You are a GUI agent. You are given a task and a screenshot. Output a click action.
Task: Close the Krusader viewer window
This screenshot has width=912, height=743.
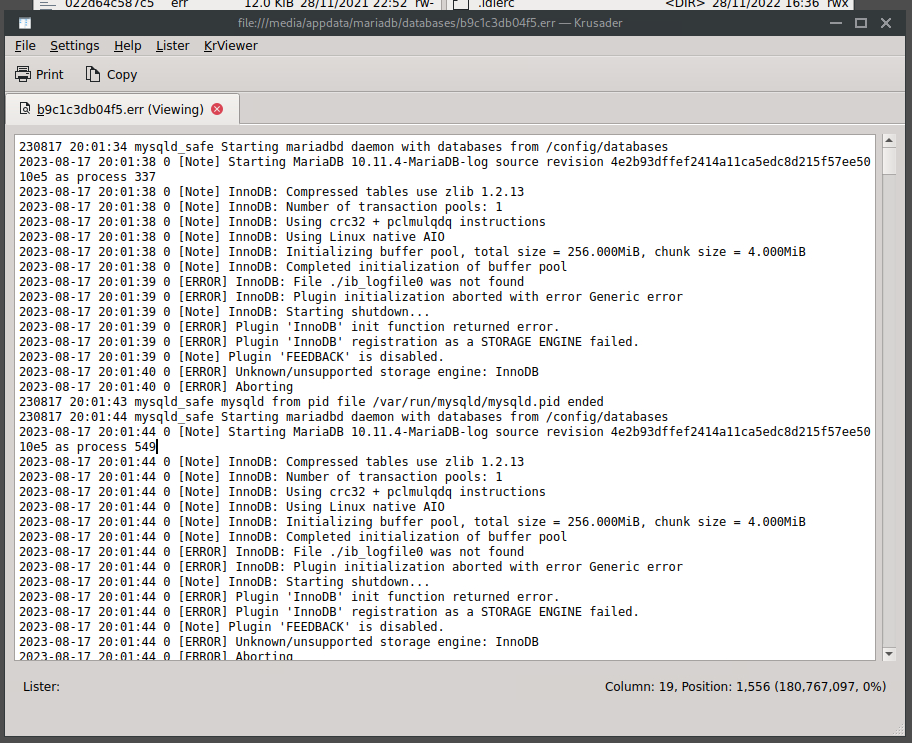[x=886, y=23]
